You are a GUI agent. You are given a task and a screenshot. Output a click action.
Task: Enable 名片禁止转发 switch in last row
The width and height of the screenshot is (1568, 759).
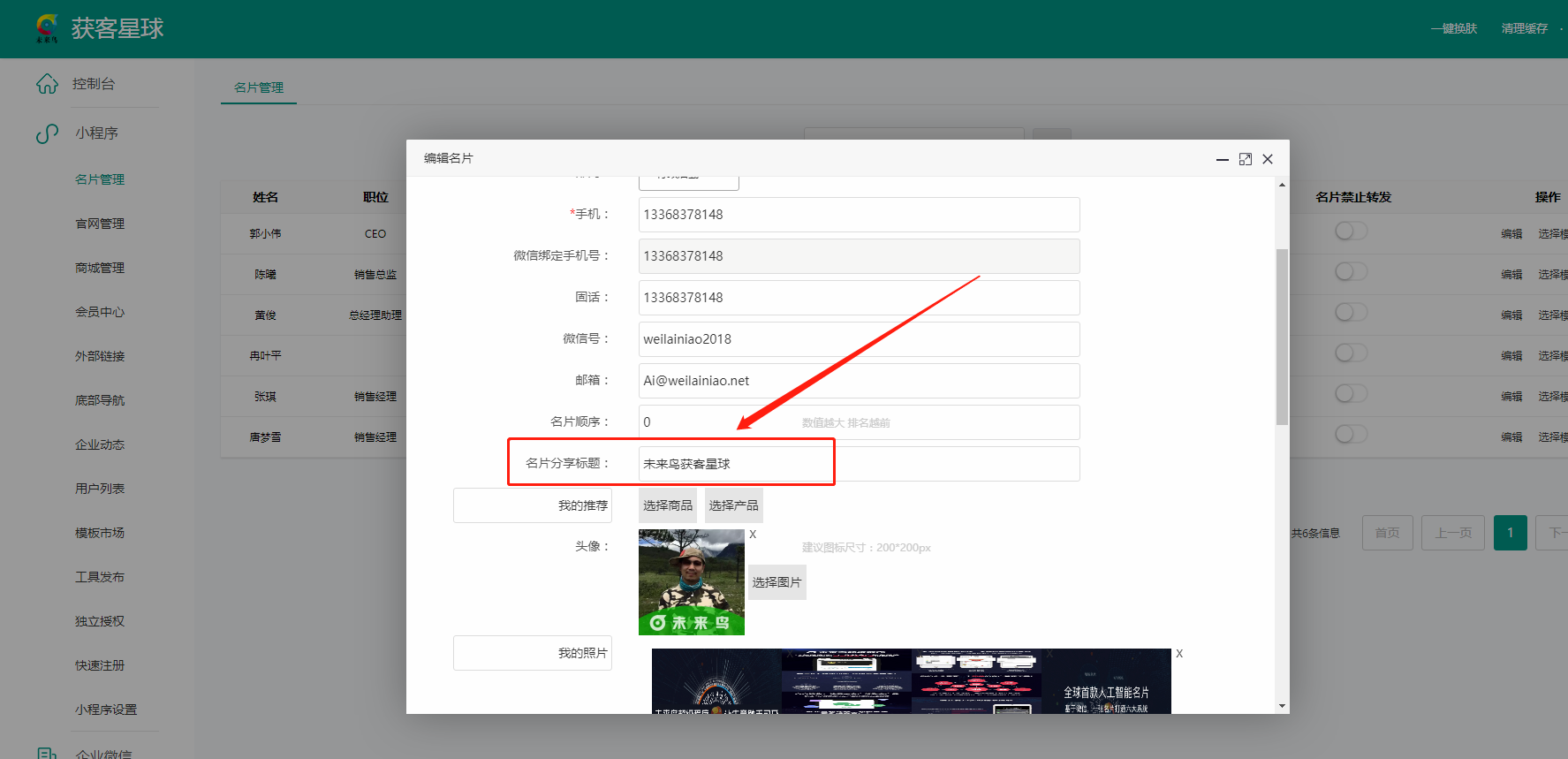(1351, 435)
